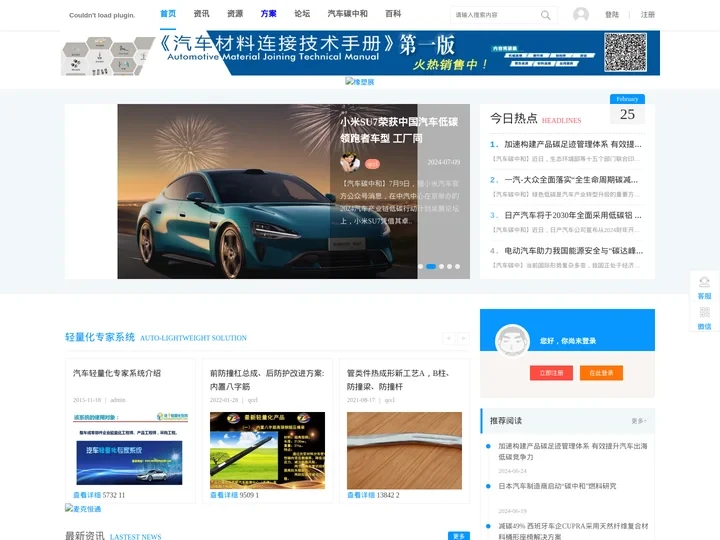The height and width of the screenshot is (540, 720).
Task: Click the 最新资讯 LASTEST NEWS heading
Action: click(113, 536)
